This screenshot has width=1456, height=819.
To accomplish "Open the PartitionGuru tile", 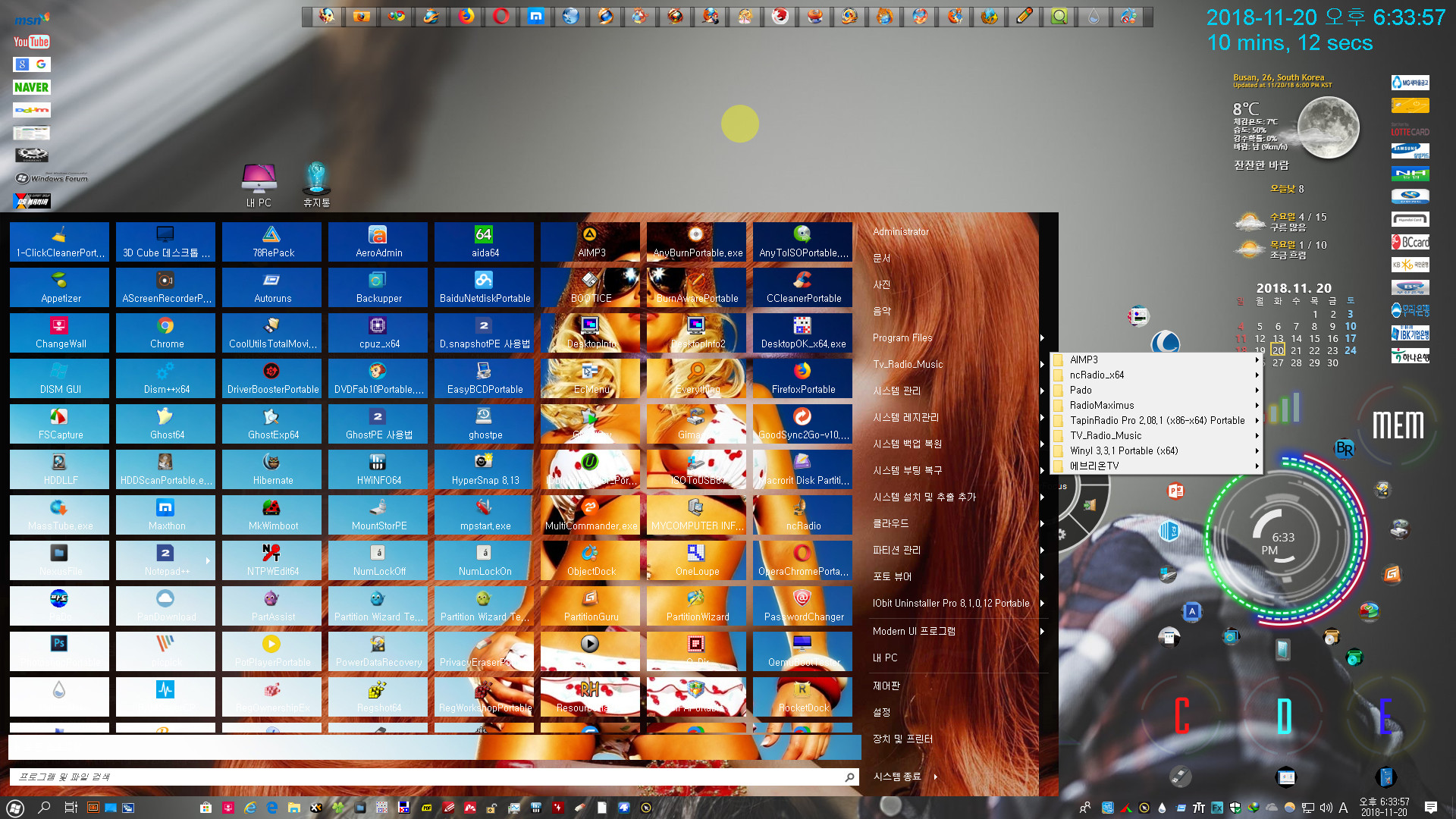I will coord(591,606).
